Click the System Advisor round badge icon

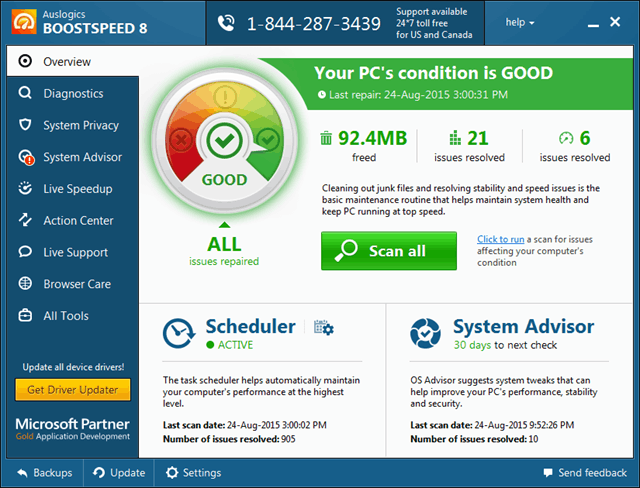[425, 333]
